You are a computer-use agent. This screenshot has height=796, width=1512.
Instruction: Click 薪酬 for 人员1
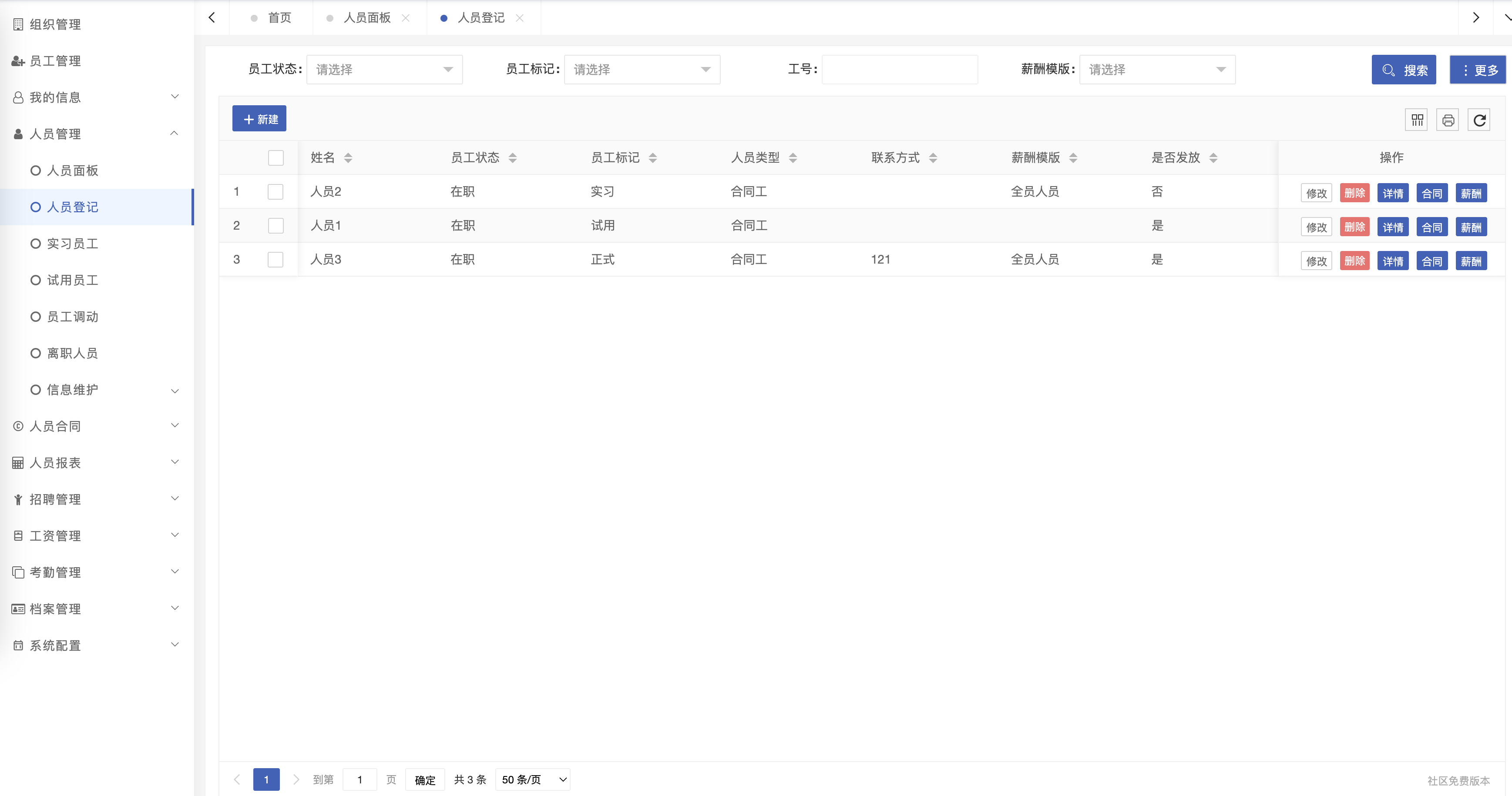tap(1471, 227)
